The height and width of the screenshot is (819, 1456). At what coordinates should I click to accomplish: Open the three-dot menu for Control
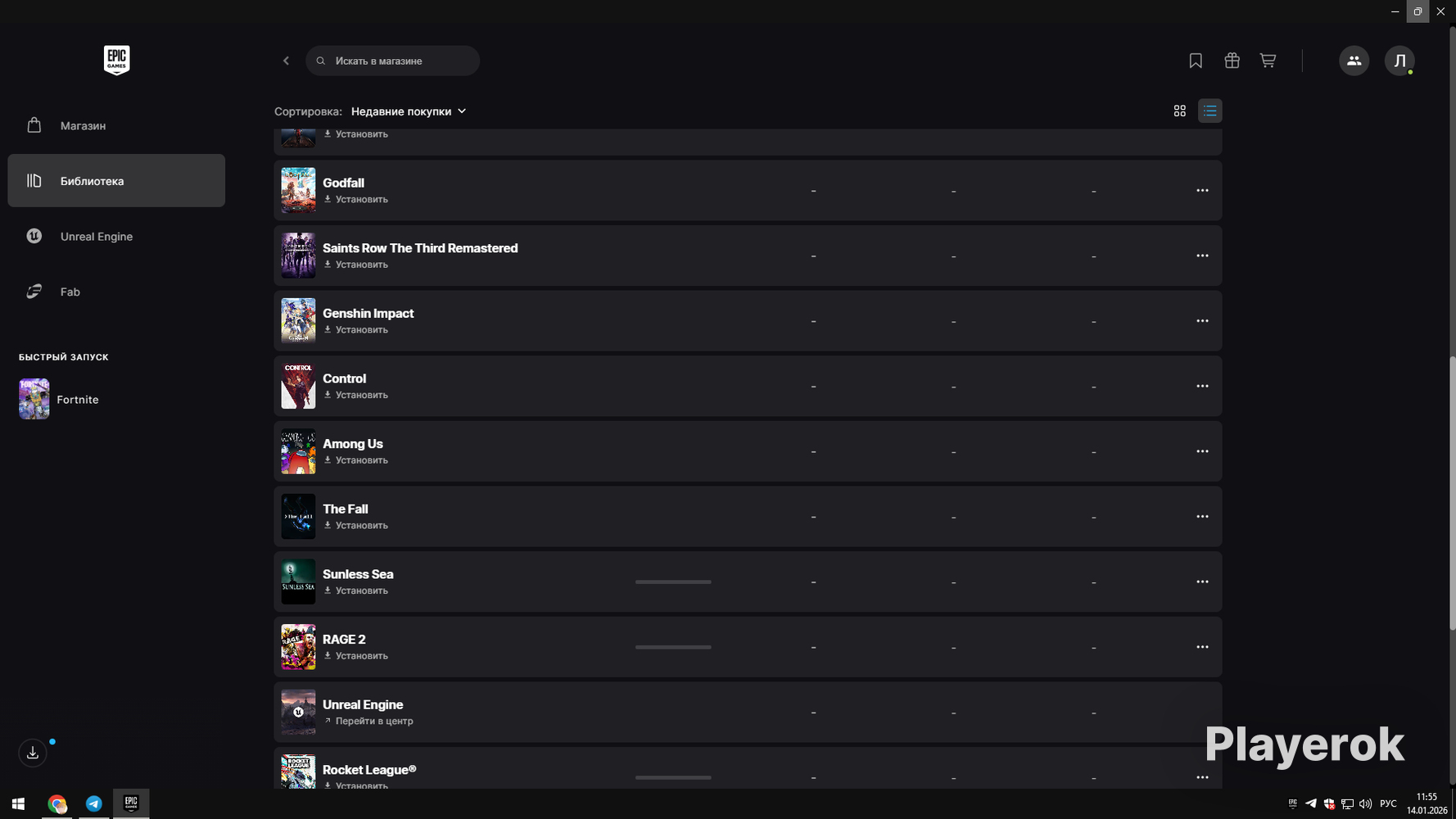click(x=1202, y=386)
